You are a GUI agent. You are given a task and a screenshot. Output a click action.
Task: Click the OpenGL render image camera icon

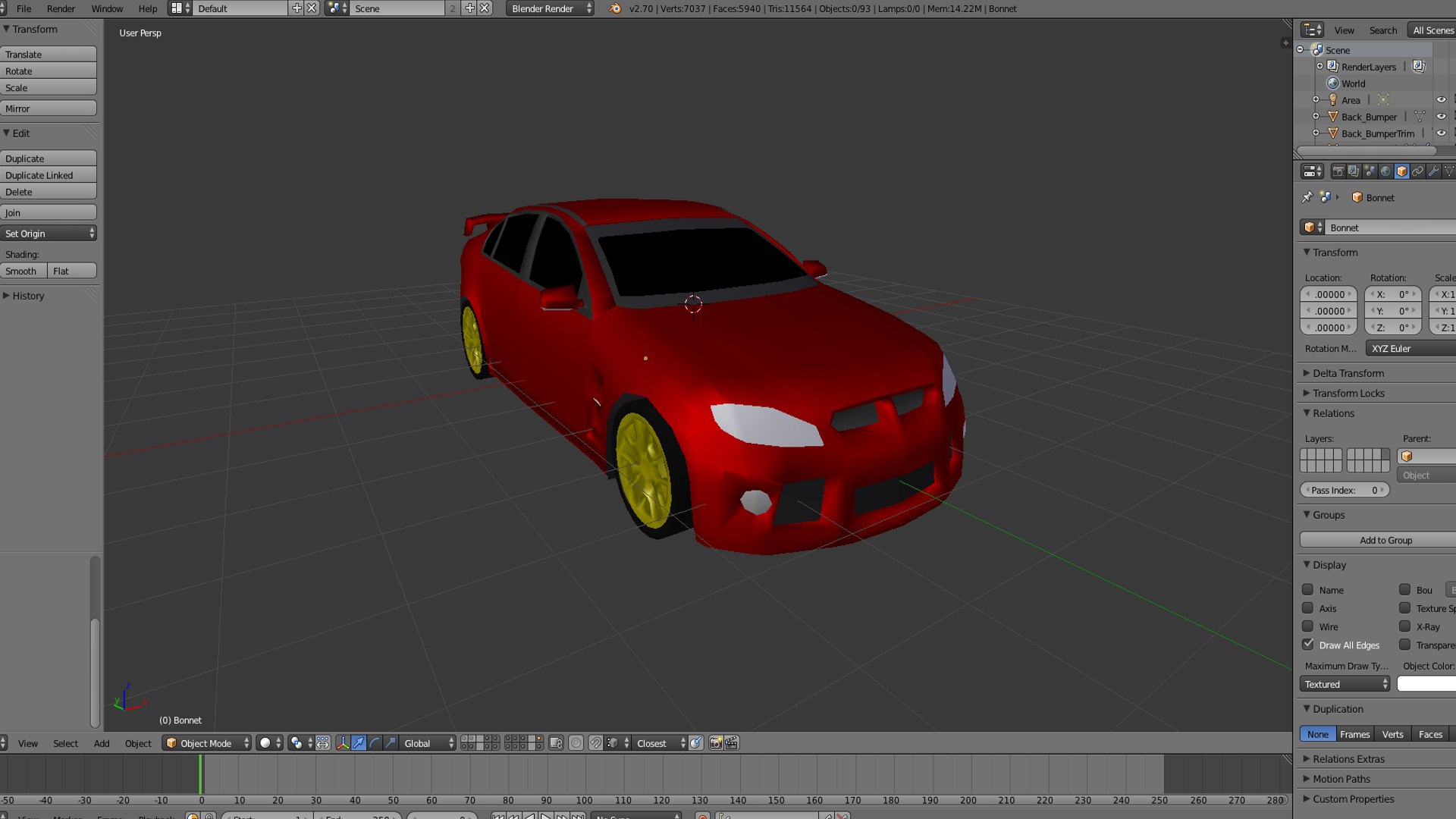[x=715, y=743]
